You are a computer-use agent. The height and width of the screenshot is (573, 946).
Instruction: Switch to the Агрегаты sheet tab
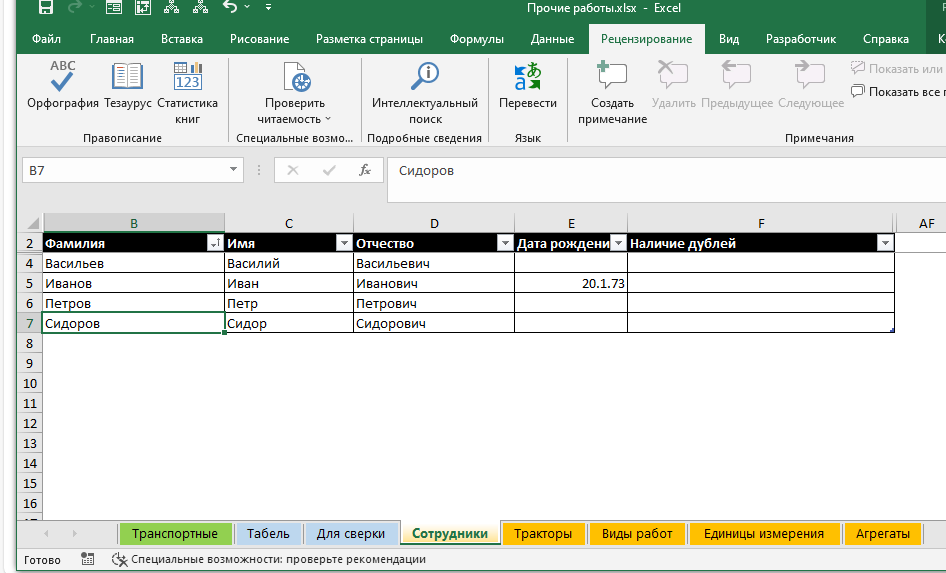tap(883, 533)
